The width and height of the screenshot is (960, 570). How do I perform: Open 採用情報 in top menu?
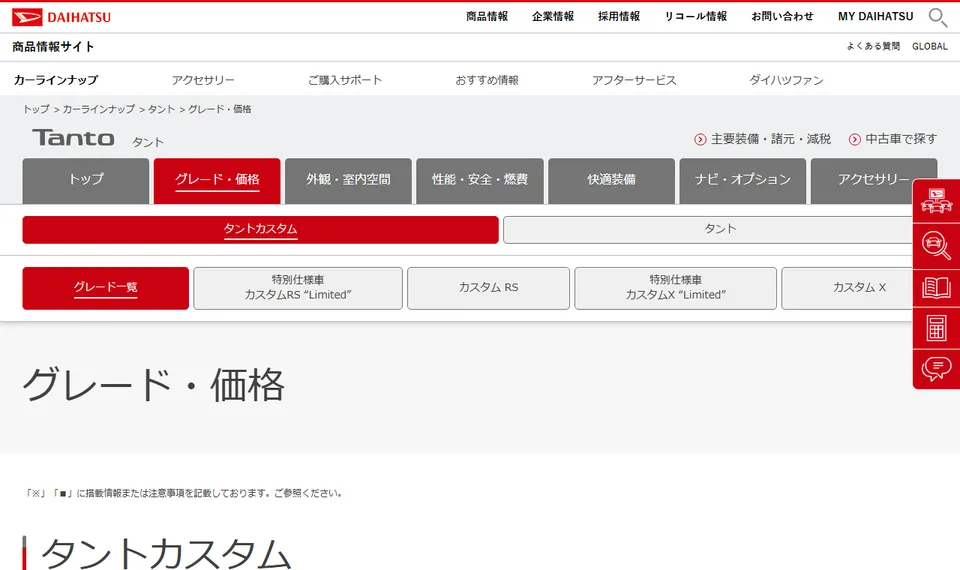pos(619,17)
